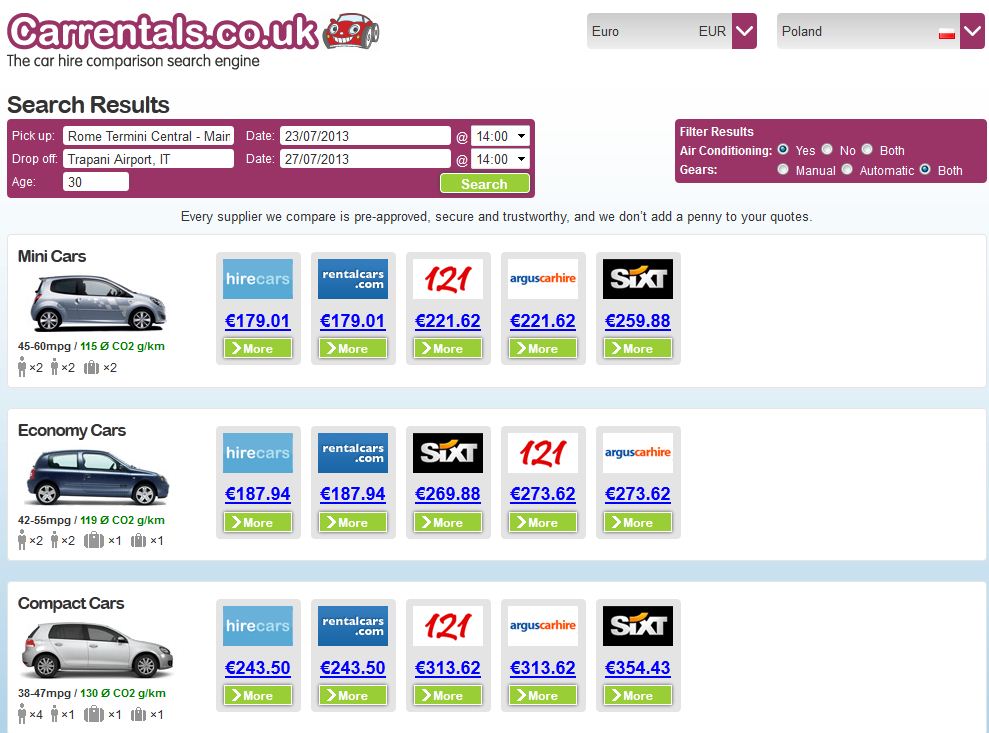Select Automatic gears option

847,169
